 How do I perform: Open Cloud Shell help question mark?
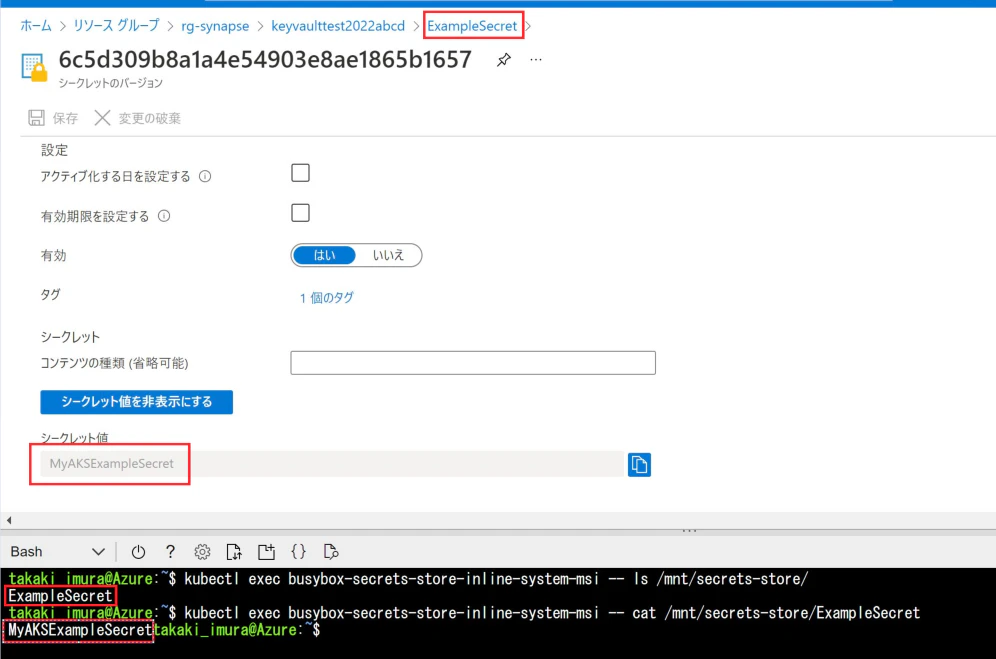click(170, 552)
